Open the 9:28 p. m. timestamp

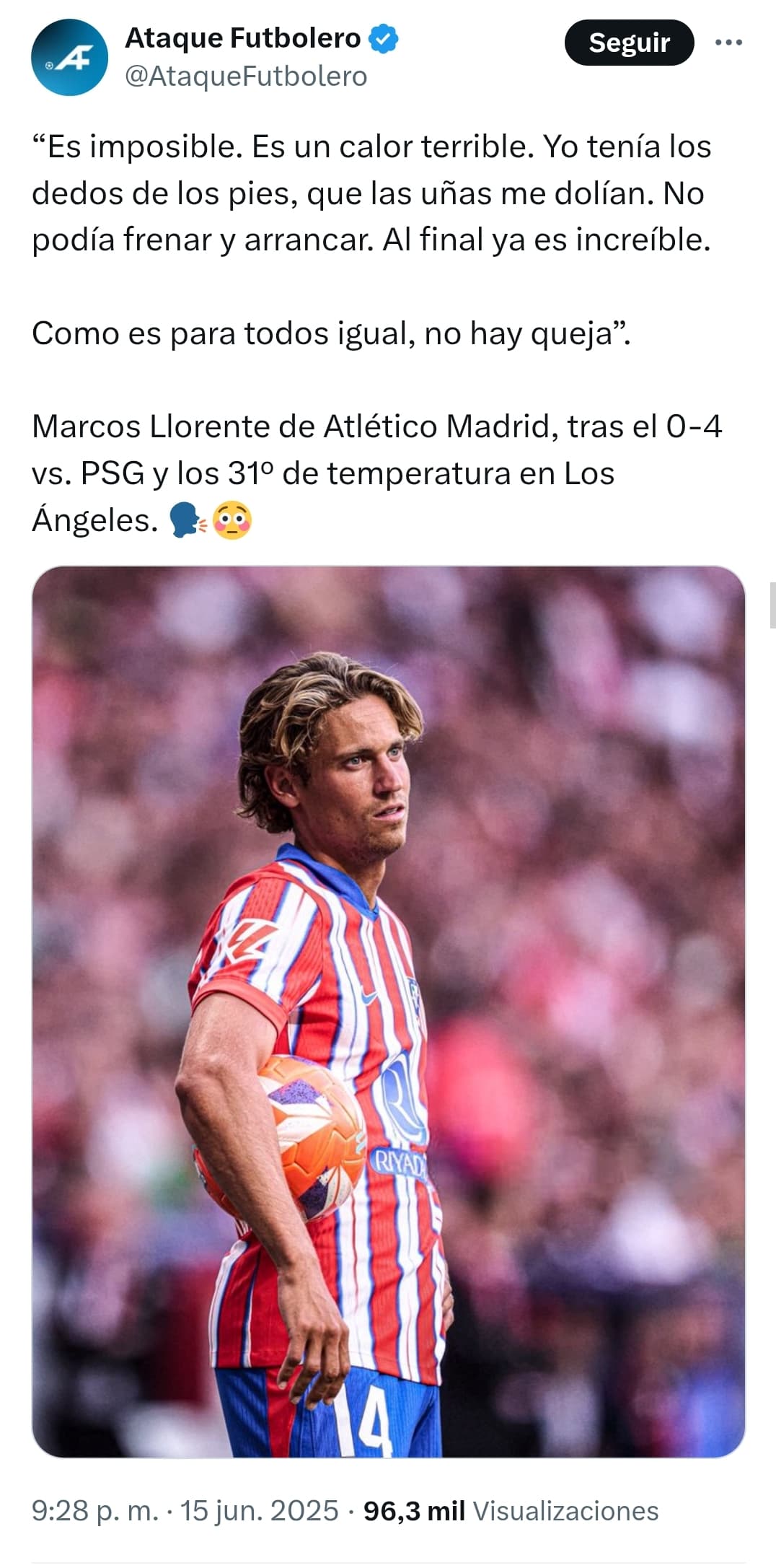pyautogui.click(x=94, y=1511)
